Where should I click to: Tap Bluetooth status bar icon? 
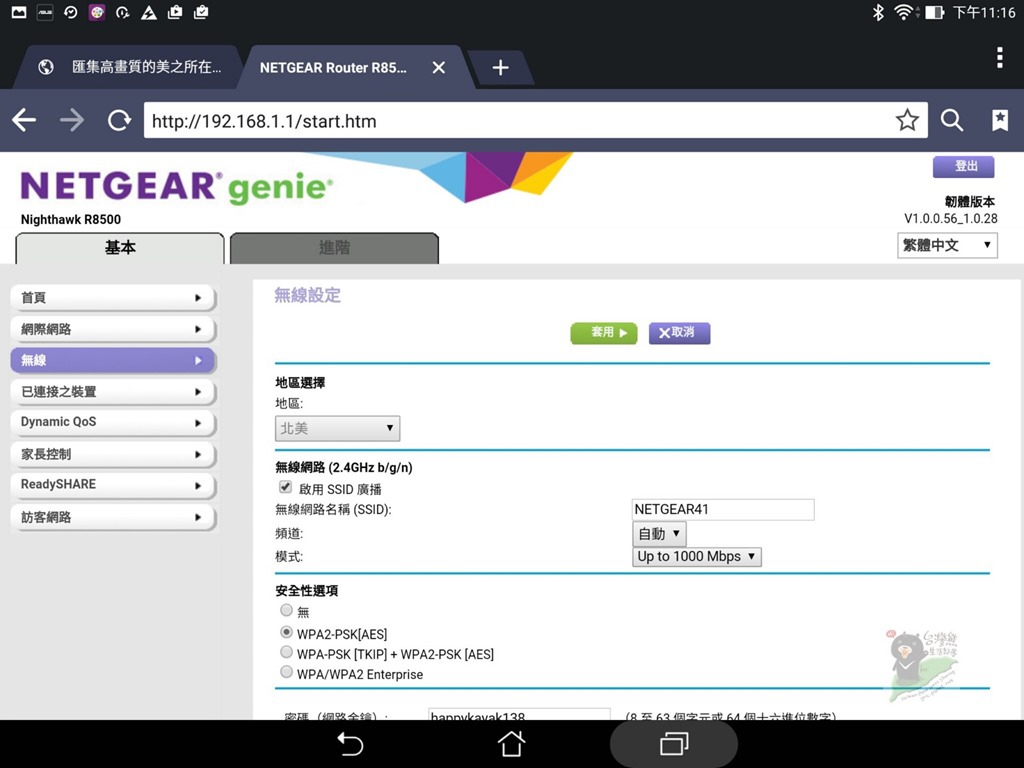(878, 12)
